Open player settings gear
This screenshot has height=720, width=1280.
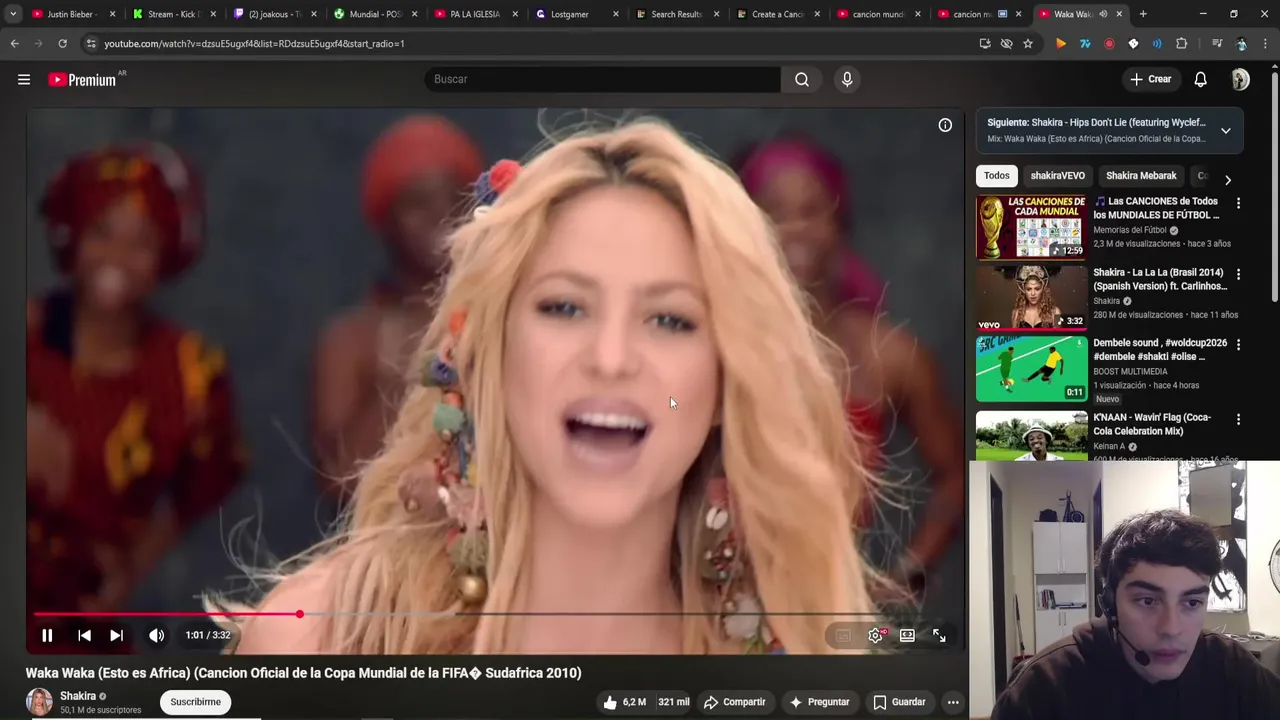pos(875,635)
